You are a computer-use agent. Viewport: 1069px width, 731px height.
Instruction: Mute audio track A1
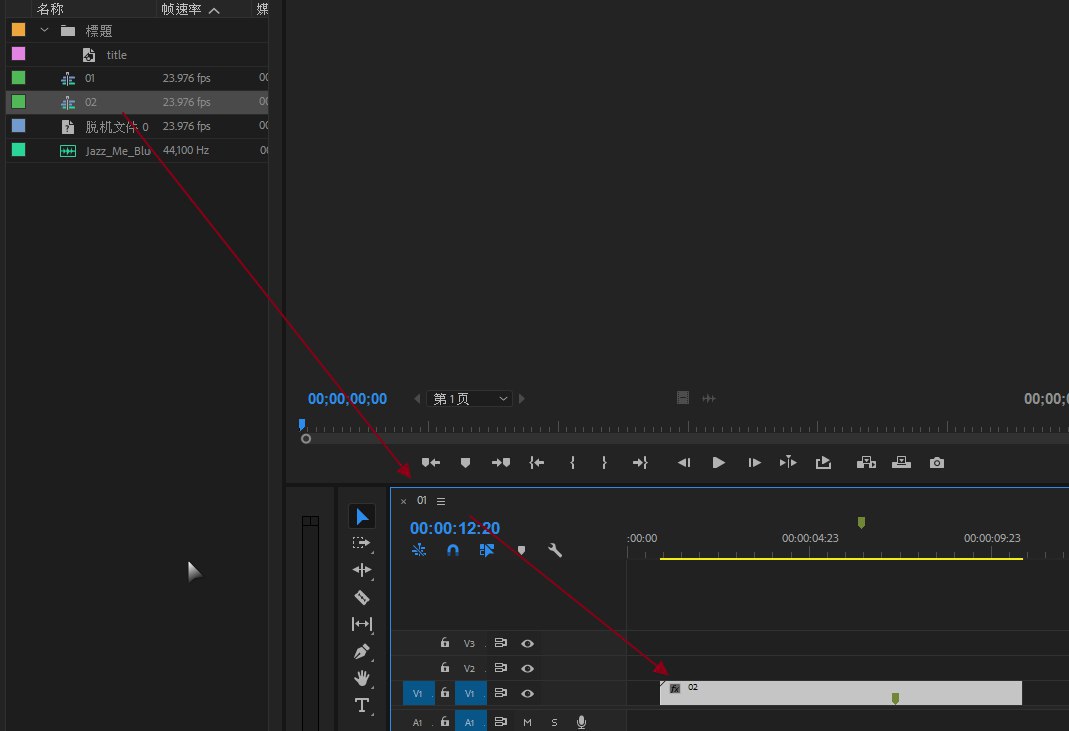[x=527, y=722]
